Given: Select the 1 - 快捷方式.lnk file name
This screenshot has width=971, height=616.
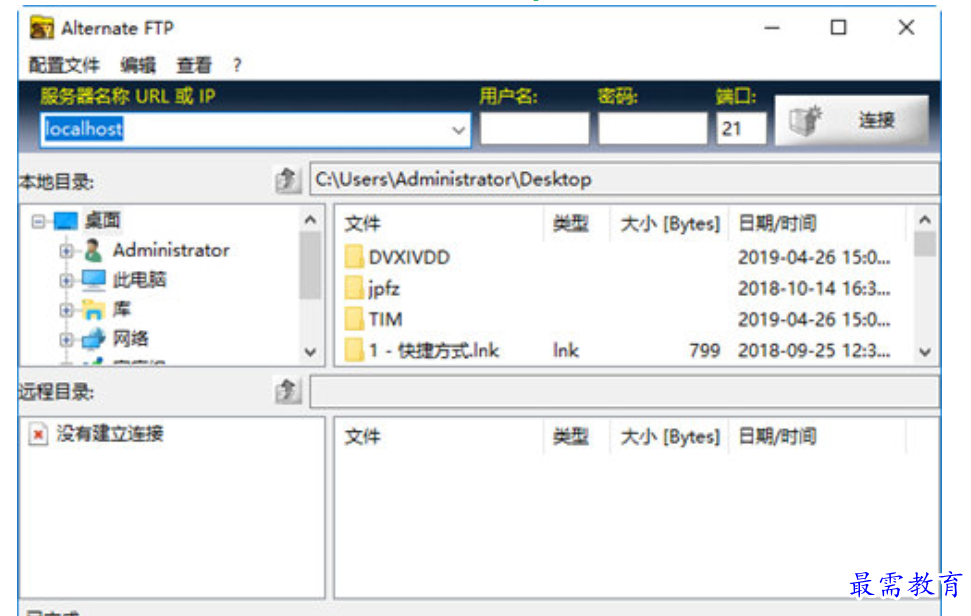Looking at the screenshot, I should (433, 350).
